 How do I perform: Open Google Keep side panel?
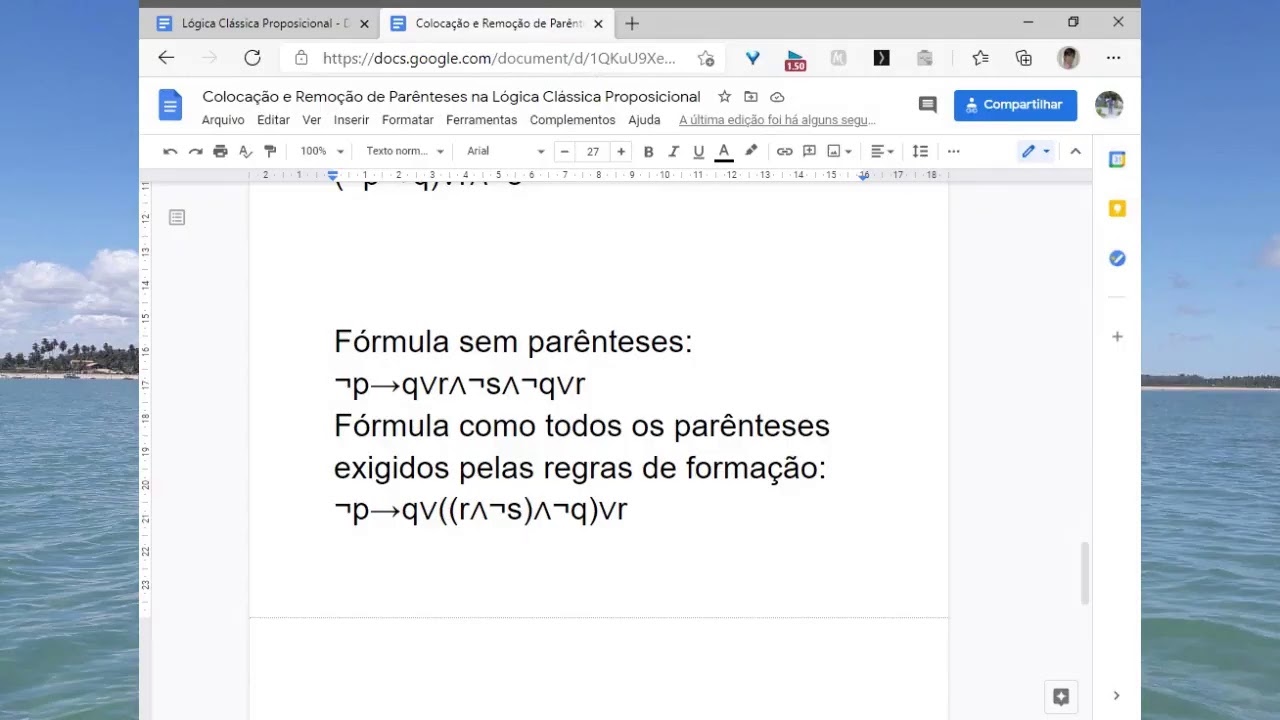[1117, 208]
